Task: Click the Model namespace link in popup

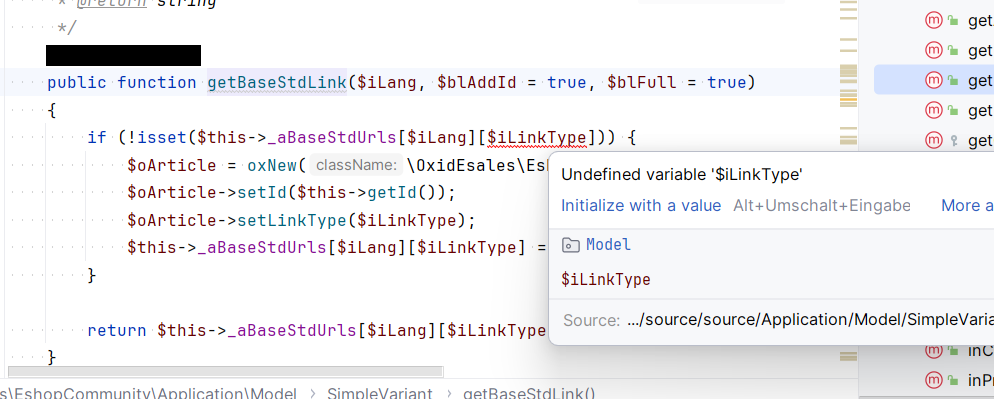Action: [608, 245]
